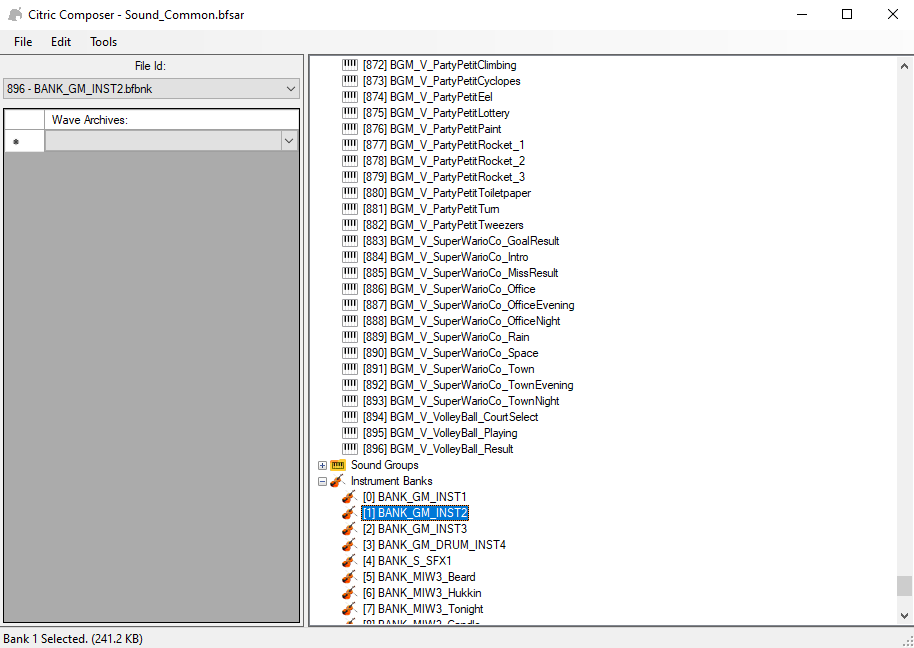
Task: Click piano icon for [874] BGM_V_PartyPetitEel
Action: point(350,97)
